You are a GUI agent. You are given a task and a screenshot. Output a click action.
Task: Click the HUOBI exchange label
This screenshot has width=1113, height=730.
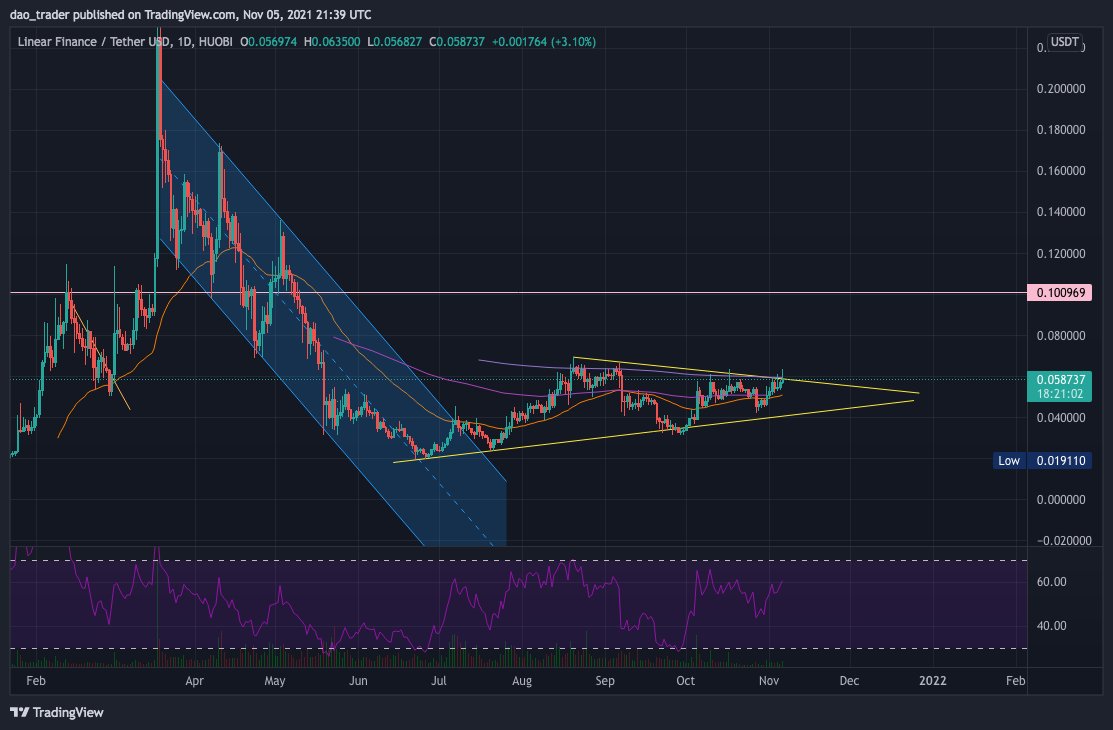[x=215, y=42]
